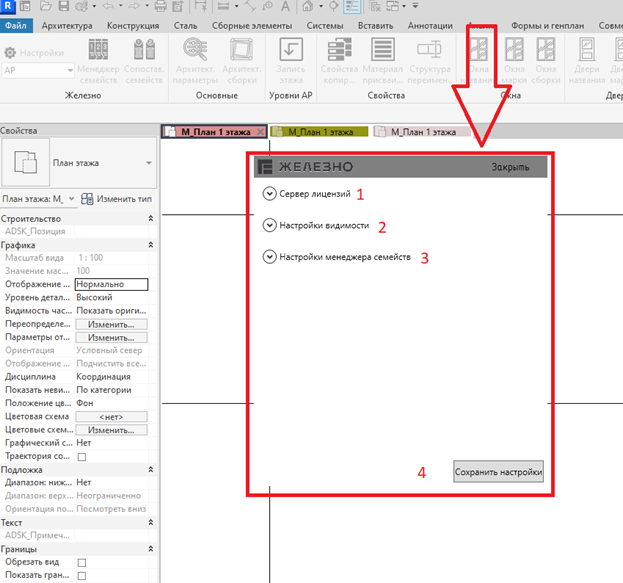Click the Undo arrow in quick access toolbar
This screenshot has height=583, width=623.
pos(108,6)
